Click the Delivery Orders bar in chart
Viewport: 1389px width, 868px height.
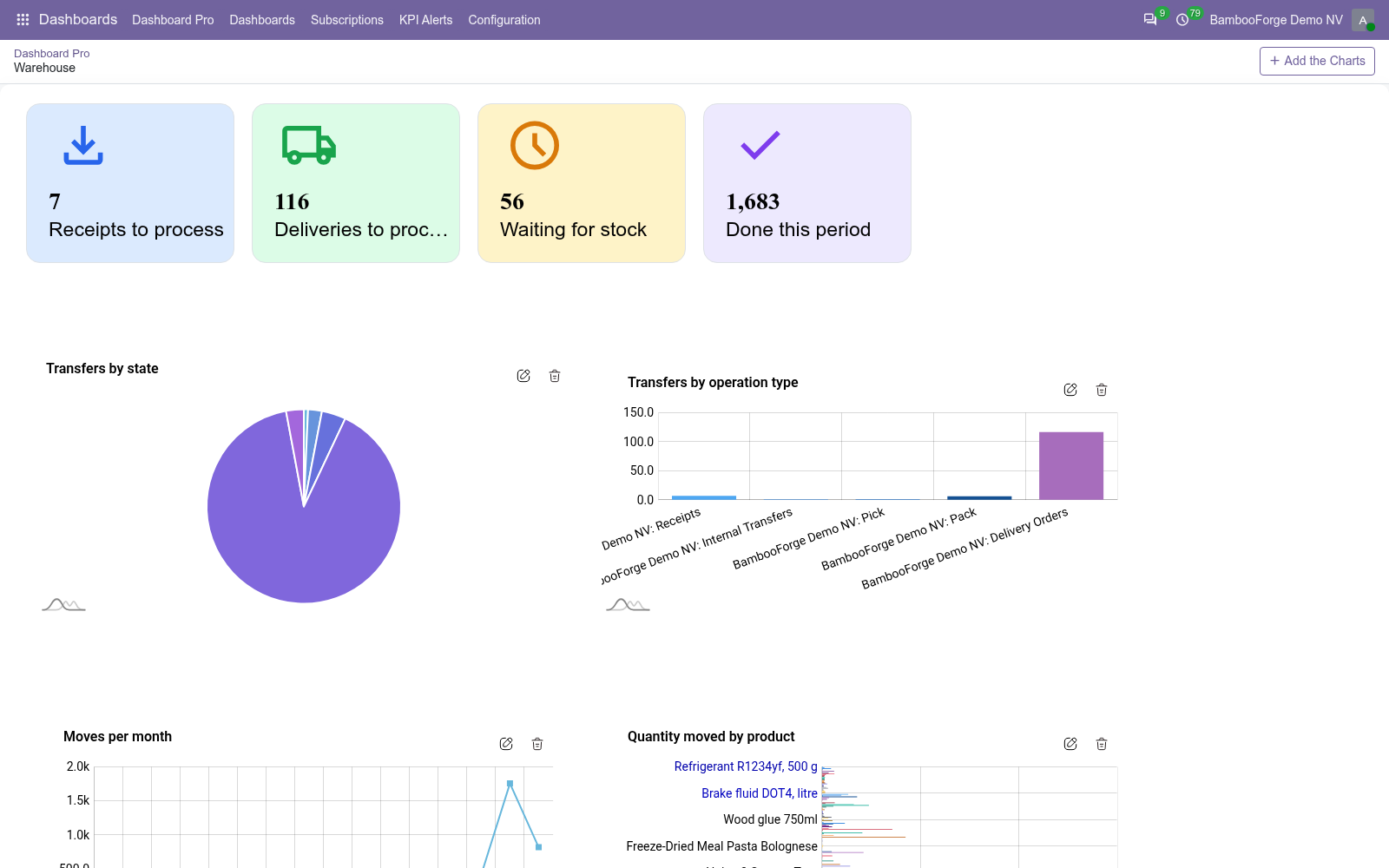[1071, 466]
